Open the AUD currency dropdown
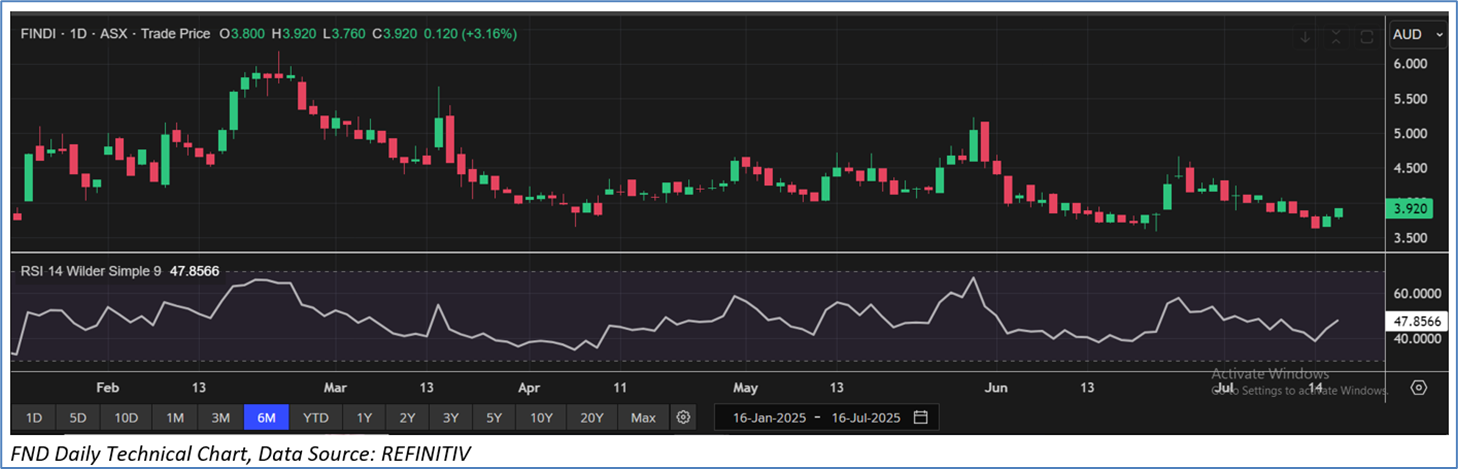1458x469 pixels. pos(1417,34)
